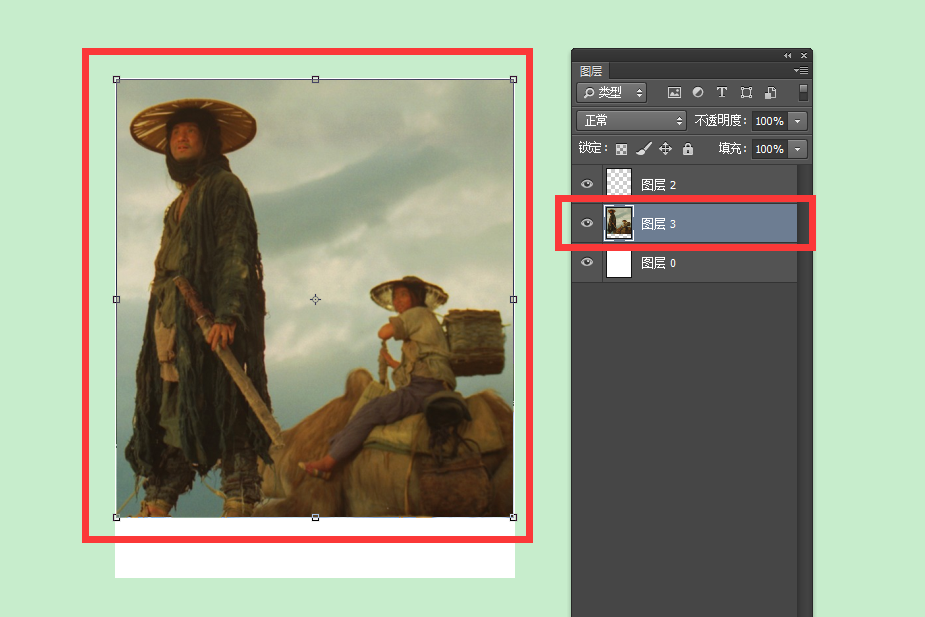925x617 pixels.
Task: Click the bottom-right transform handle
Action: [513, 517]
